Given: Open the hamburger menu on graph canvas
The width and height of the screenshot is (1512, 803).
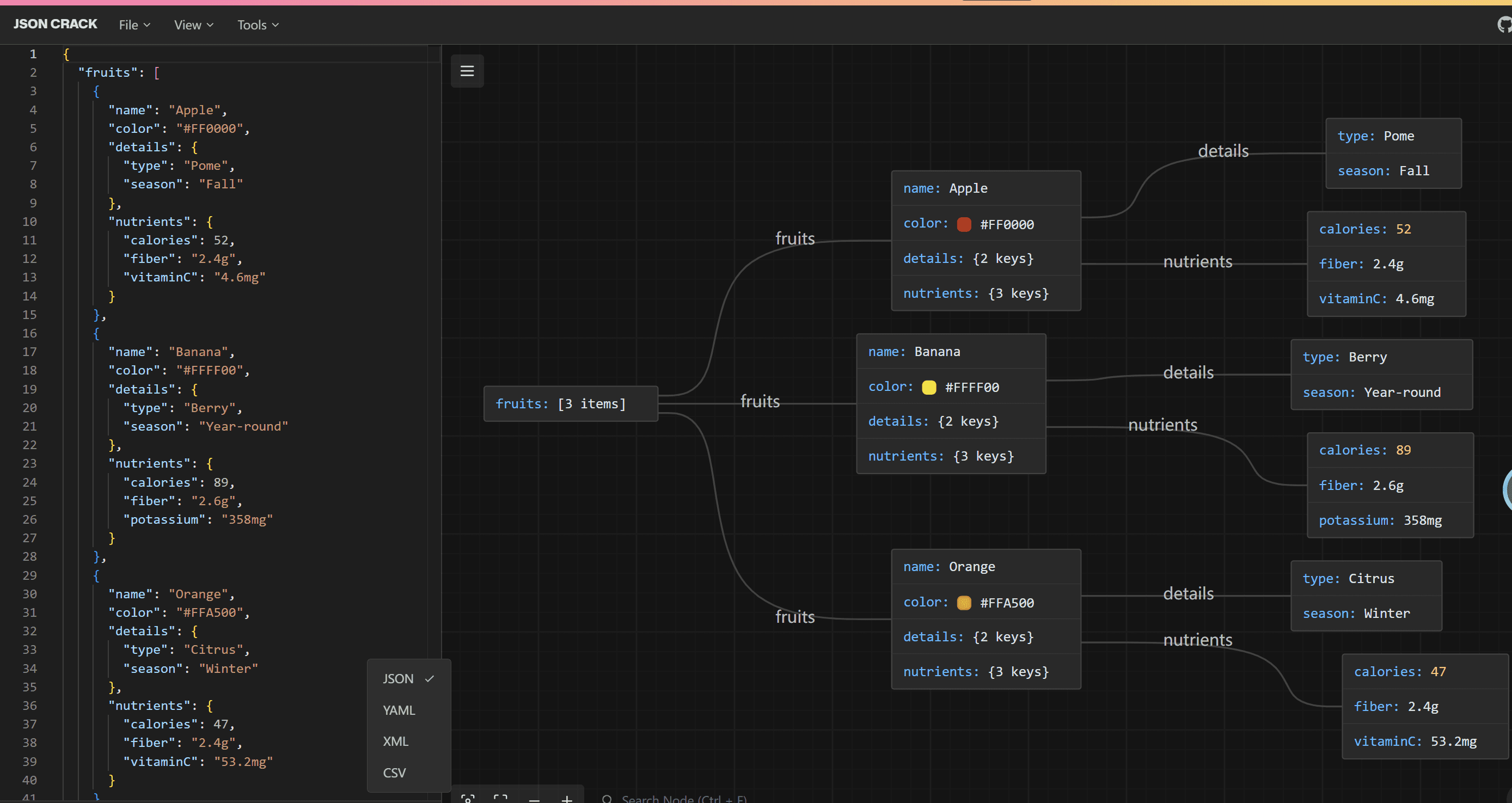Looking at the screenshot, I should 467,71.
